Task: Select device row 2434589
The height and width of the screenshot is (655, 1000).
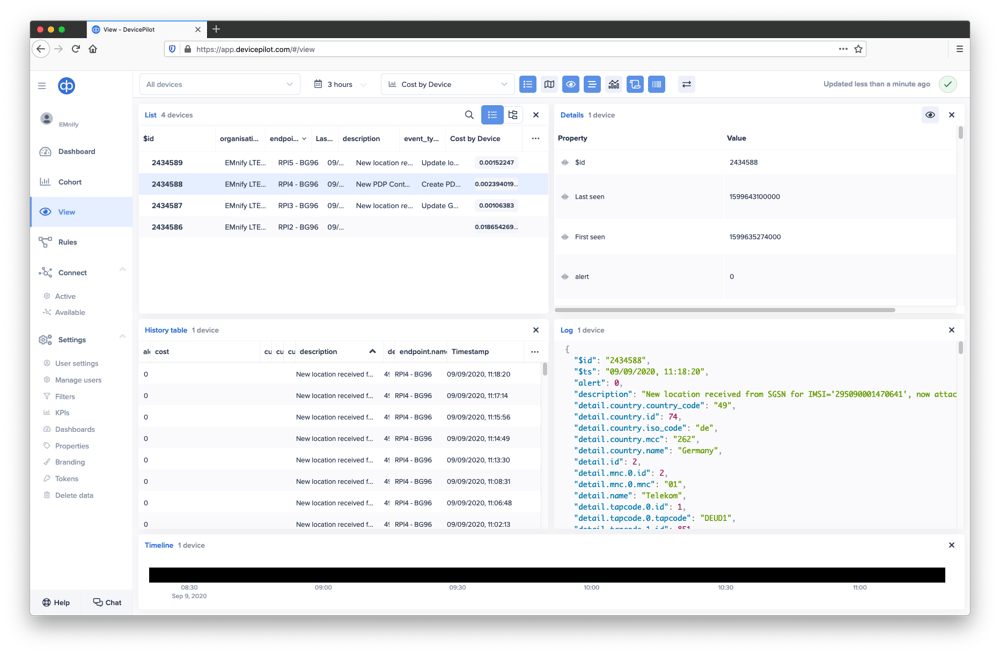Action: (x=343, y=163)
